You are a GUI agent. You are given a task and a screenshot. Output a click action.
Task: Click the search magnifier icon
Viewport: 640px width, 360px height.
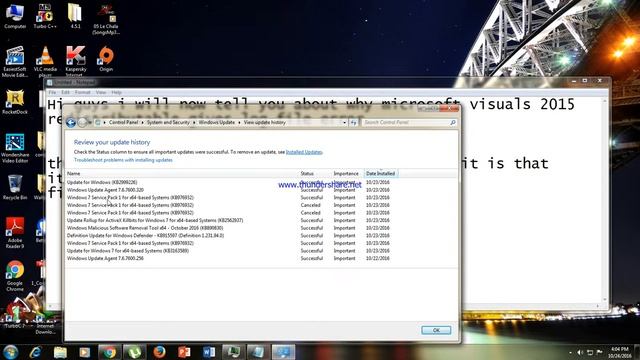tap(453, 122)
